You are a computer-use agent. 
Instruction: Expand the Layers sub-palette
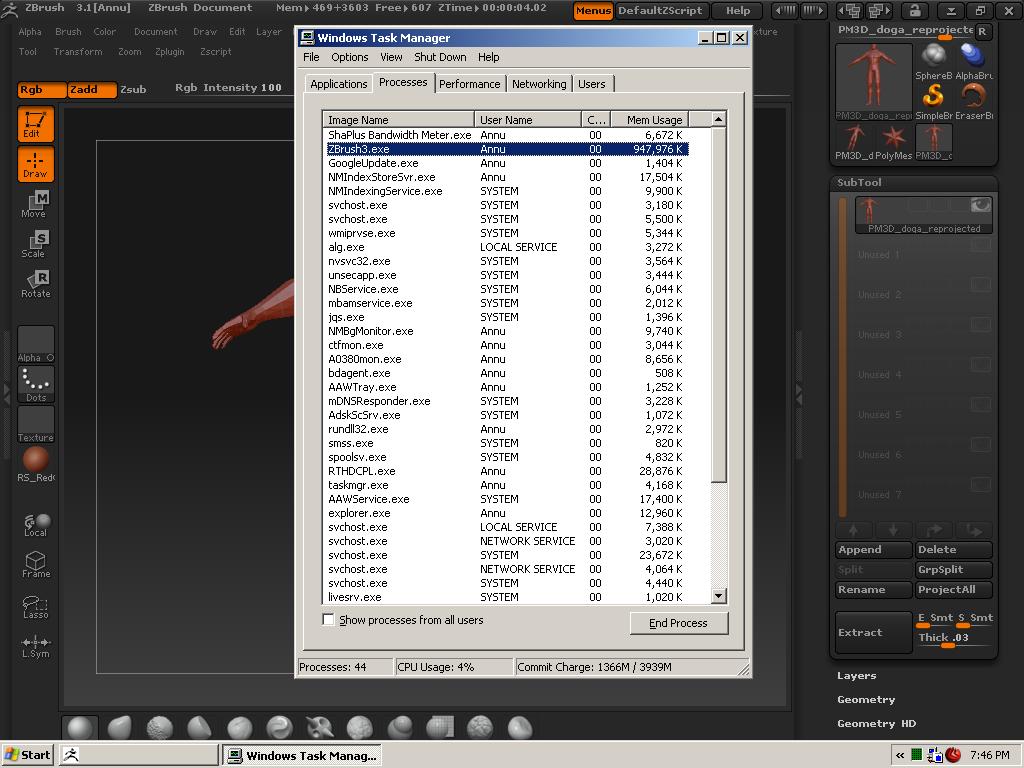pos(857,676)
